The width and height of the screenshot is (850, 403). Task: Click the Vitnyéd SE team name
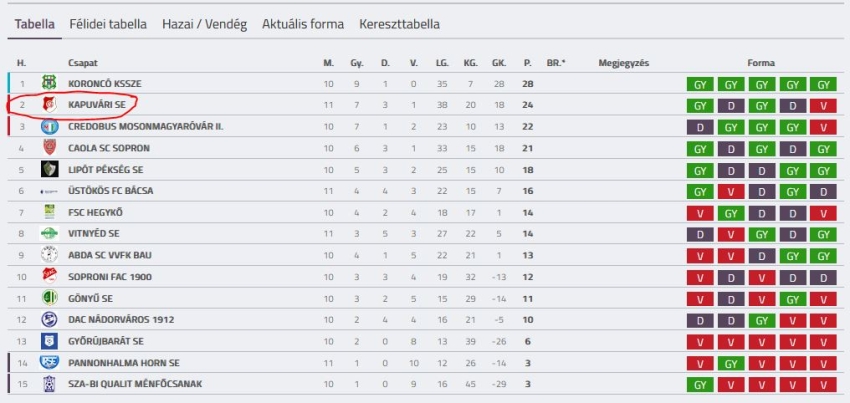96,234
